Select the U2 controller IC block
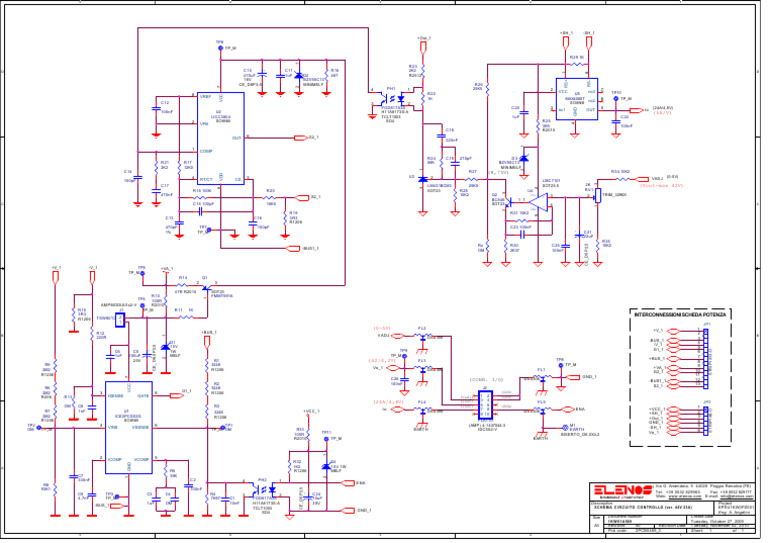The image size is (768, 543). click(220, 139)
